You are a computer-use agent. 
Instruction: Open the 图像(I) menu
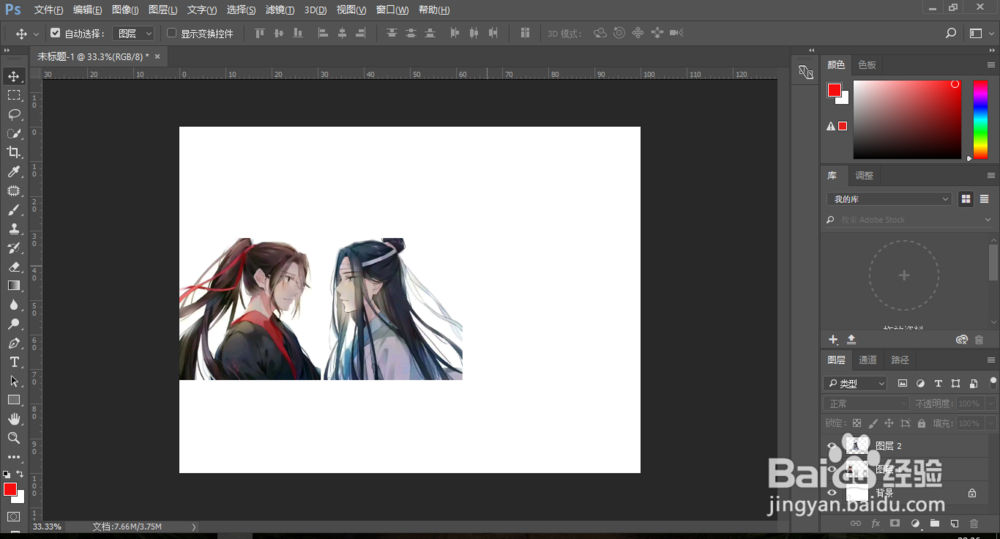[125, 10]
